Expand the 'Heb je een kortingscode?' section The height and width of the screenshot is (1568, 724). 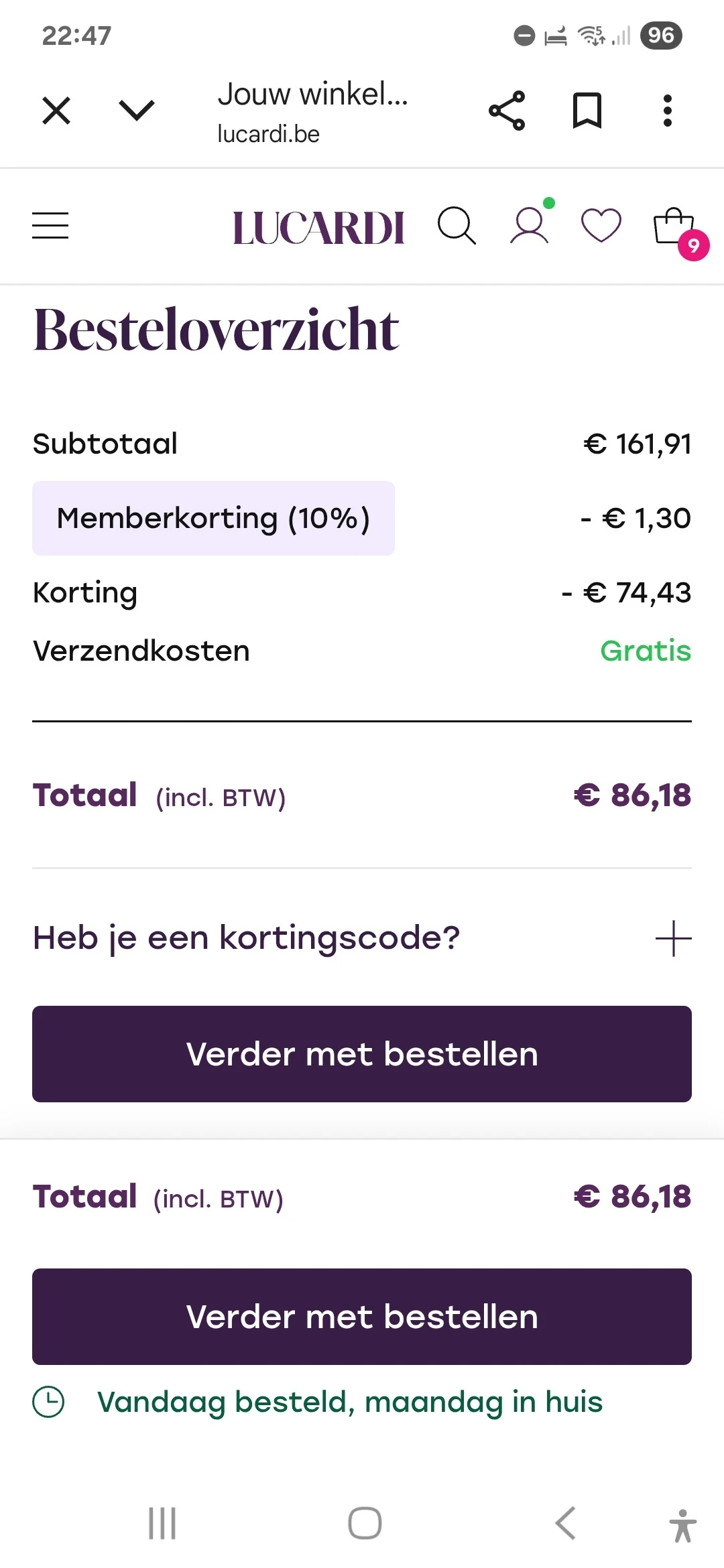247,937
